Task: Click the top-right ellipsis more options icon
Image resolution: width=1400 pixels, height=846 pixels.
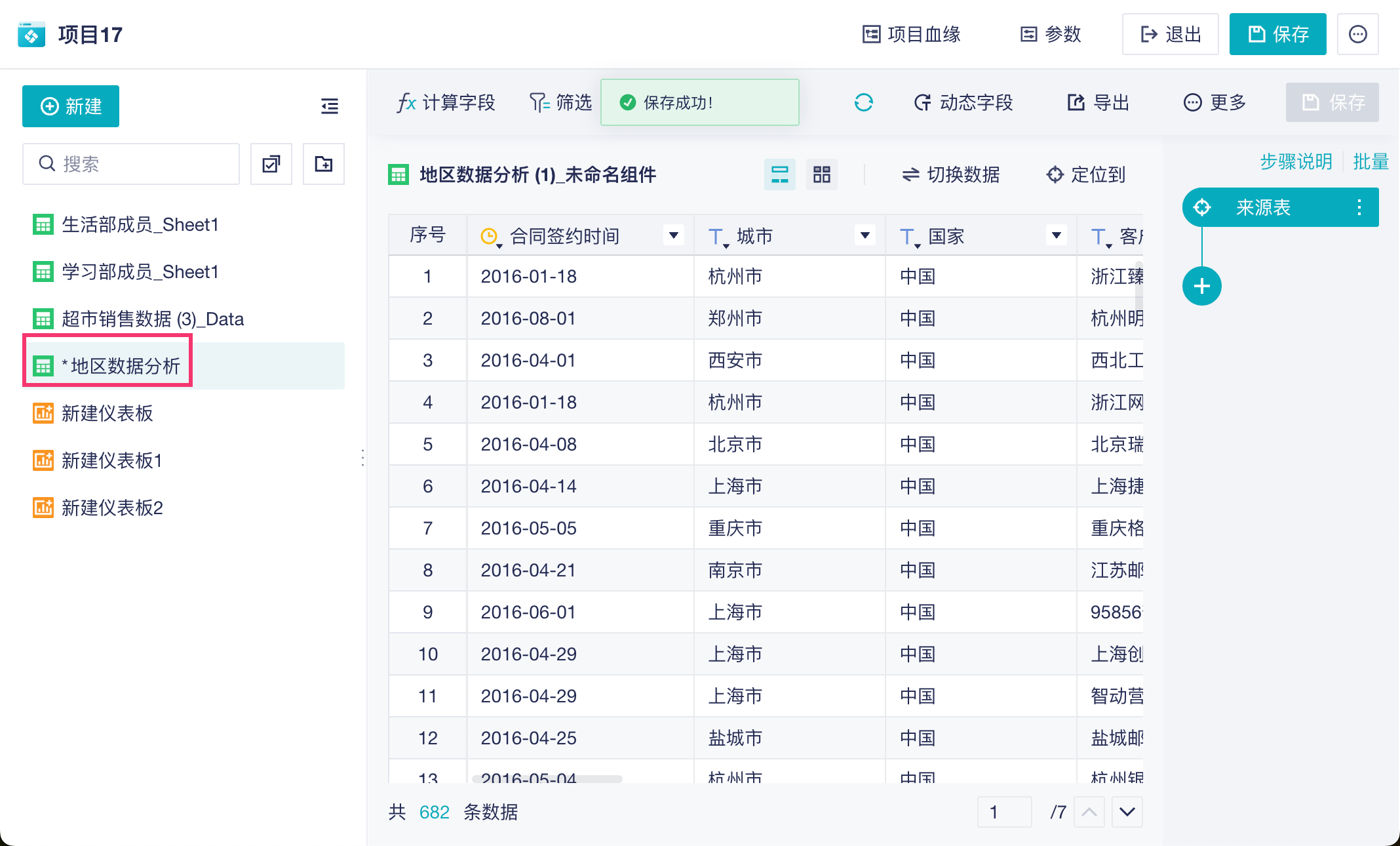Action: point(1357,34)
